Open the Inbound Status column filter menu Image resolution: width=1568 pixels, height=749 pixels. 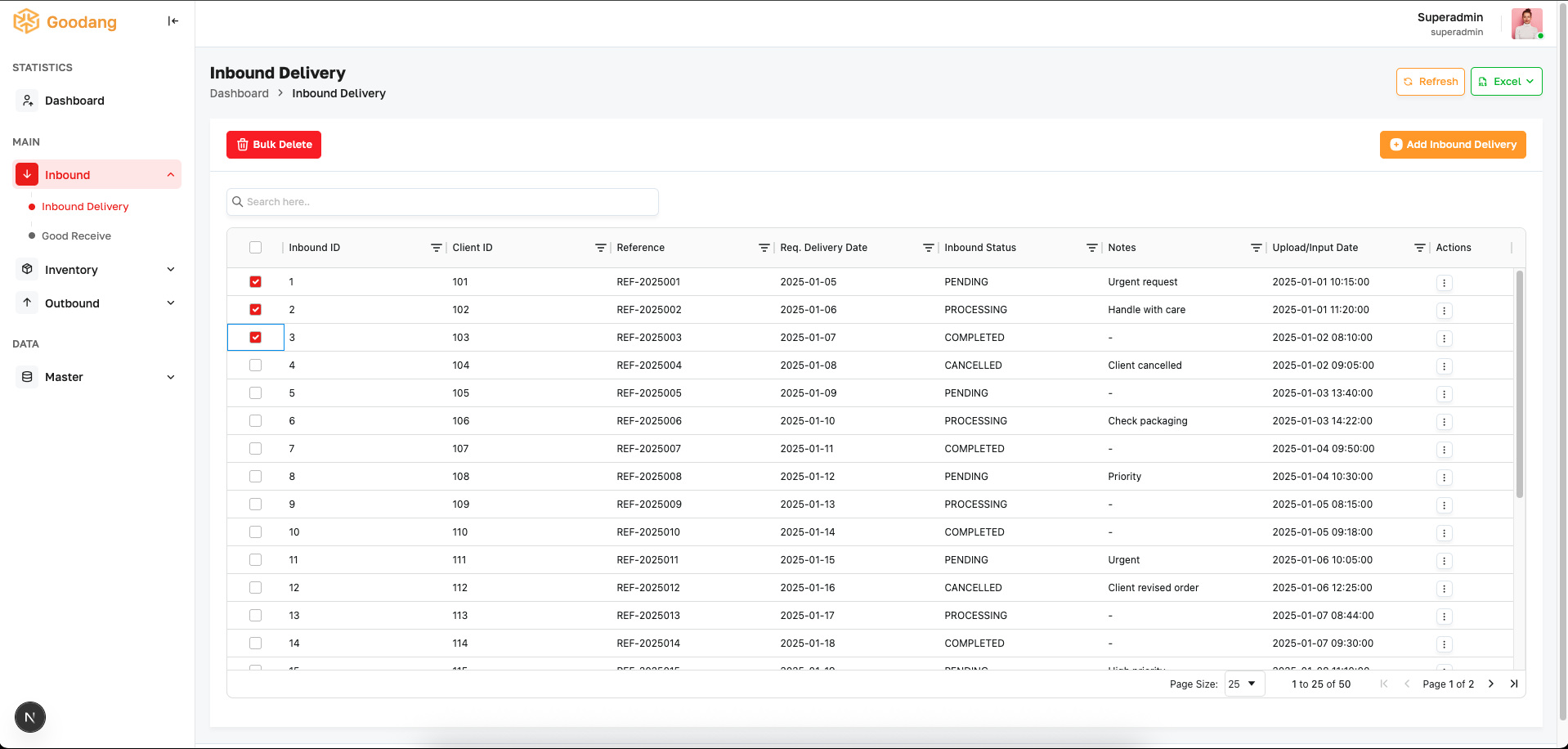[1091, 248]
